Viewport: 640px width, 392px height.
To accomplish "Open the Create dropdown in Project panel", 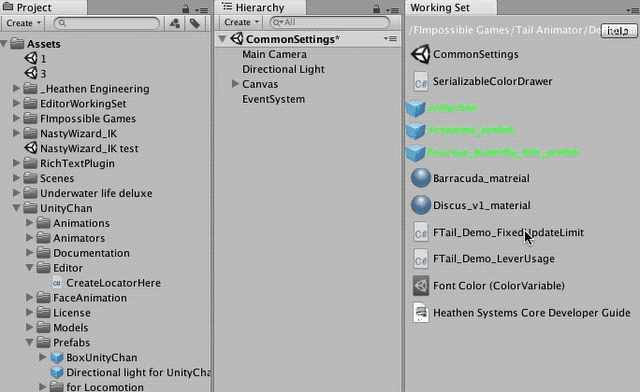I will tap(23, 23).
